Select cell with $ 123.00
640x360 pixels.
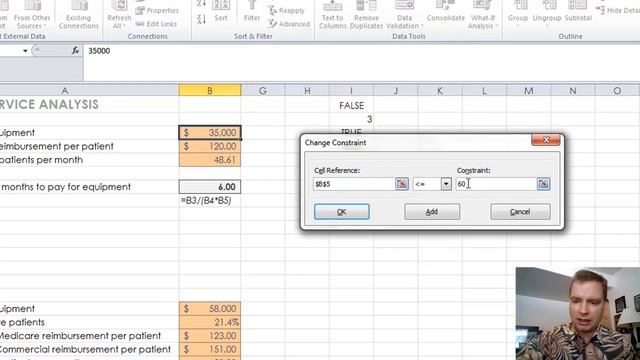210,336
